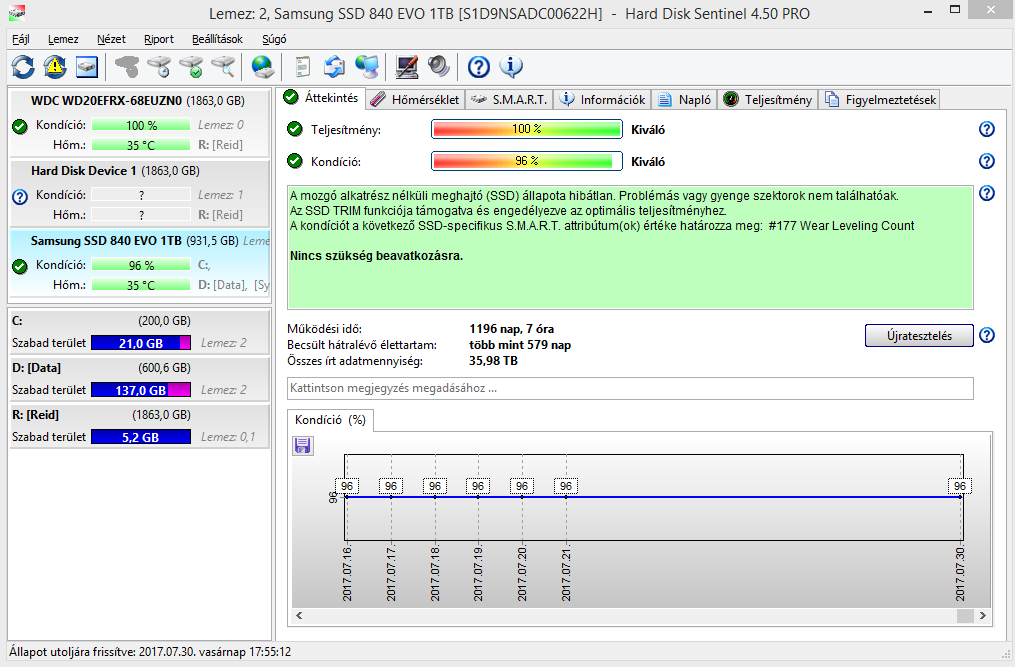1015x667 pixels.
Task: Click the overview Kondíció 96 % gradient bar
Action: click(527, 161)
